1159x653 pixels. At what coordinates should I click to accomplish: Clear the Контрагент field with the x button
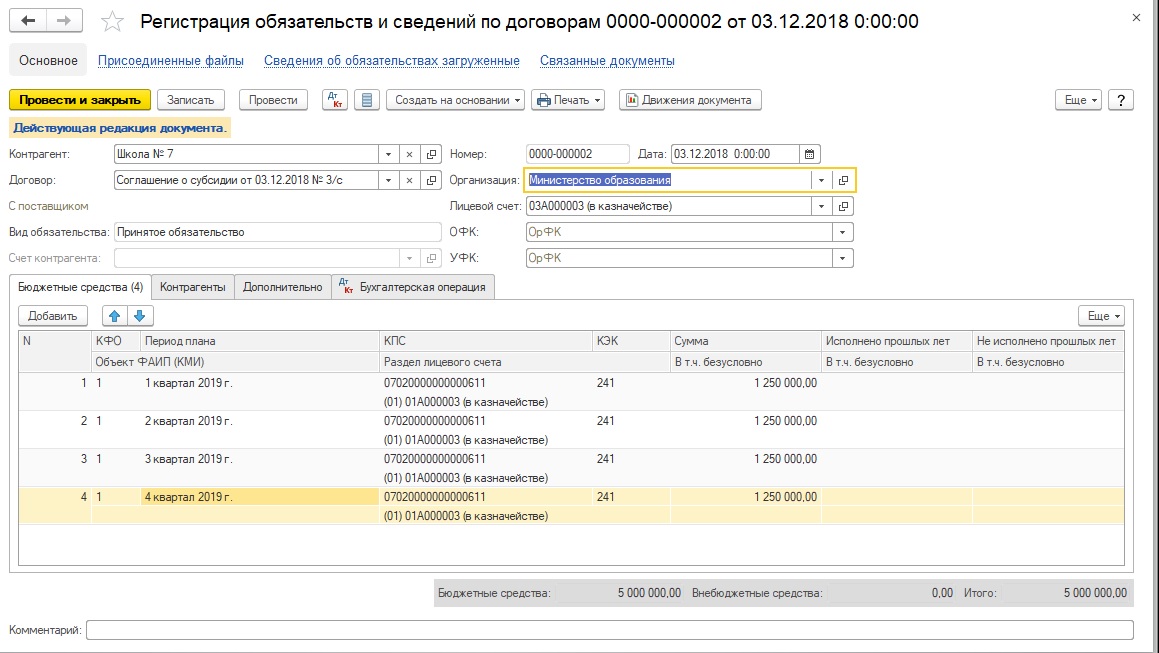(409, 155)
